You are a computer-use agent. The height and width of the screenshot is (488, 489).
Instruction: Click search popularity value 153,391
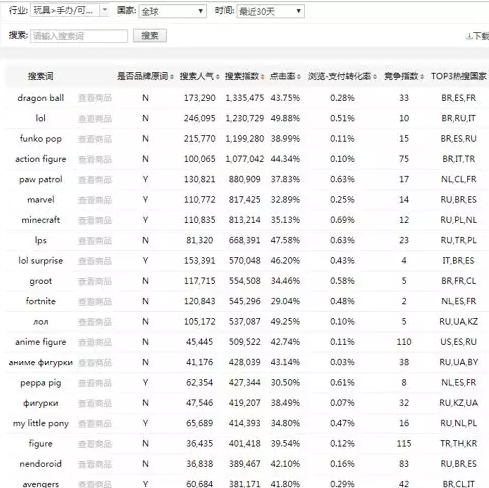click(x=200, y=261)
